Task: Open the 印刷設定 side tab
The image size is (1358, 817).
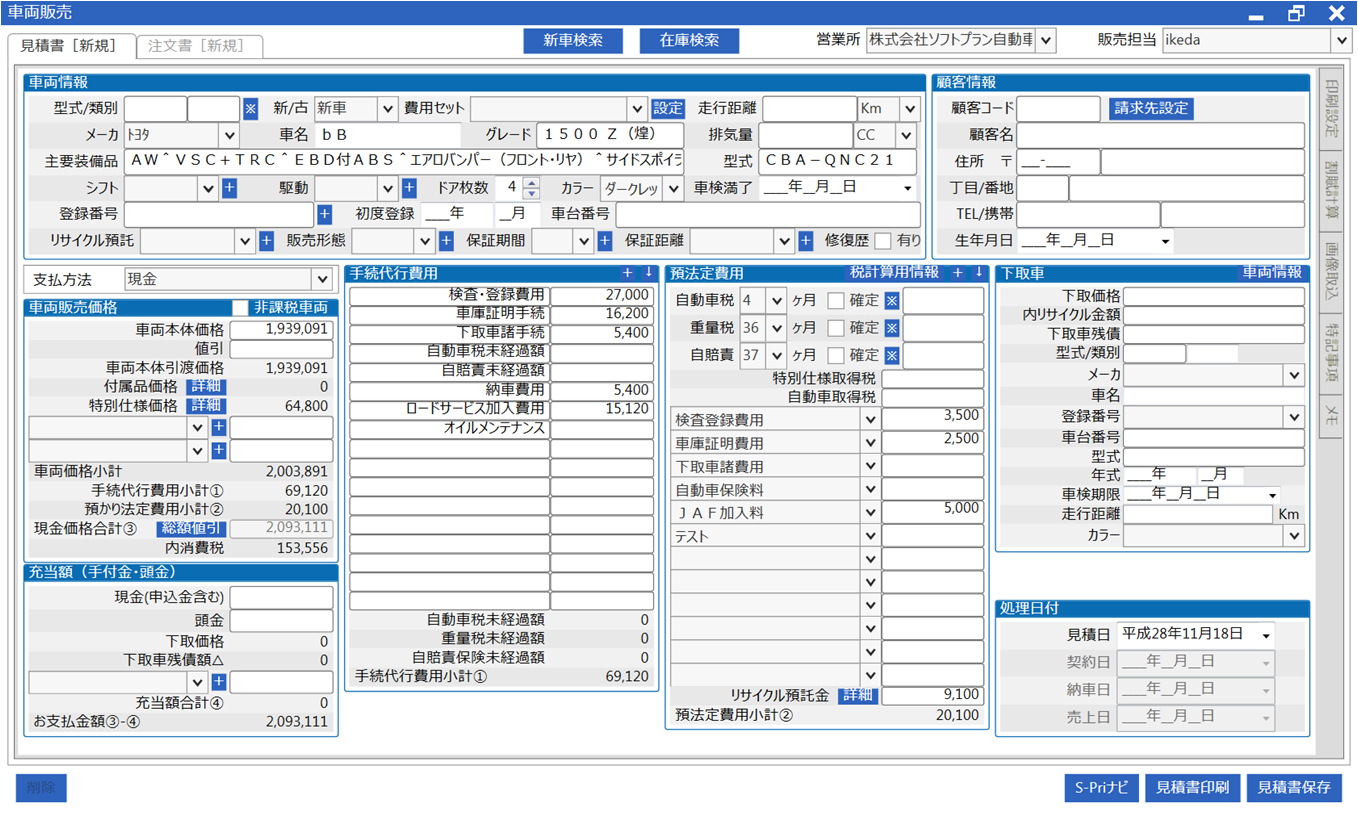Action: coord(1330,110)
